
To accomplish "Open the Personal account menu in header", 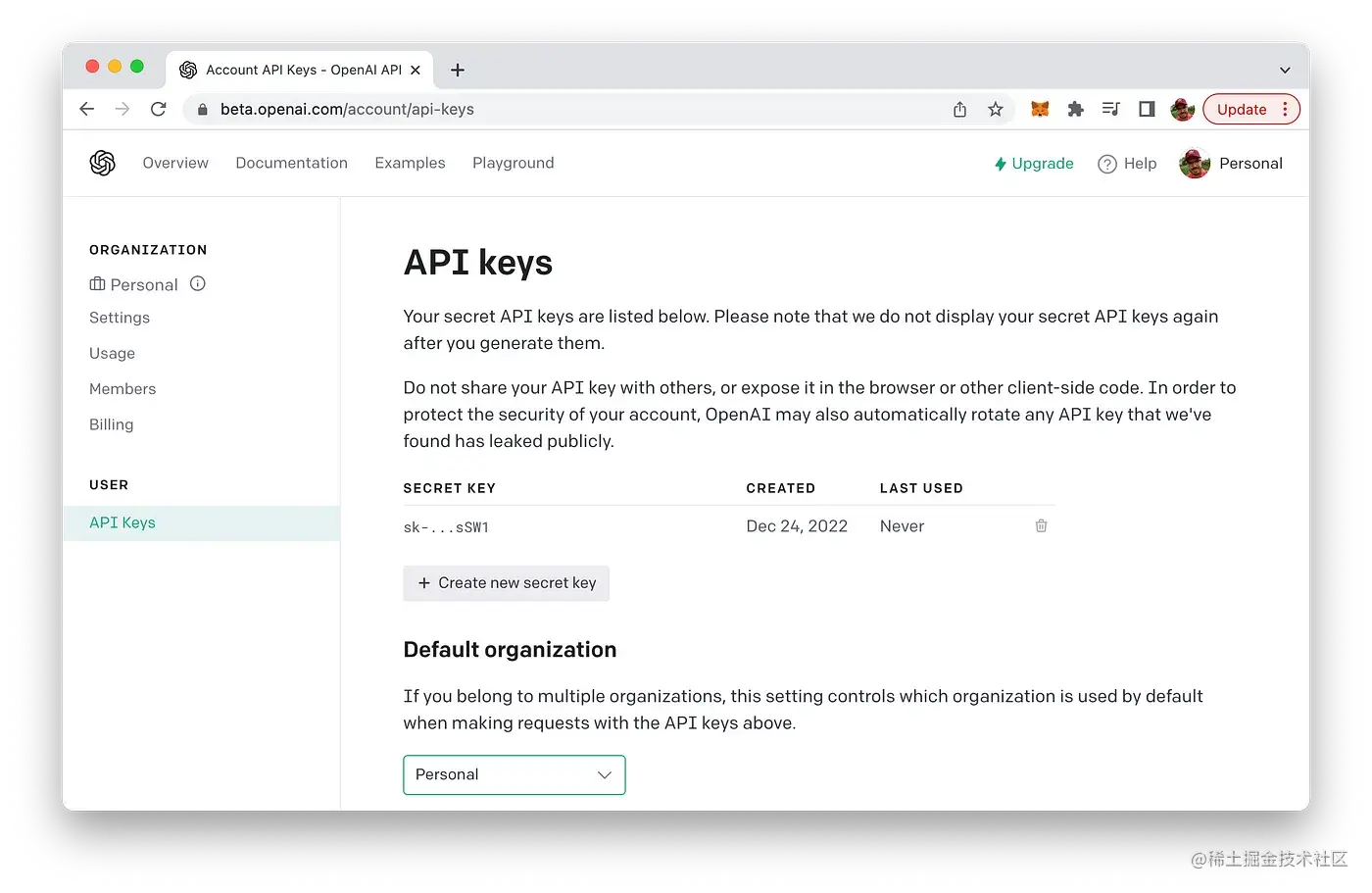I will [1231, 164].
